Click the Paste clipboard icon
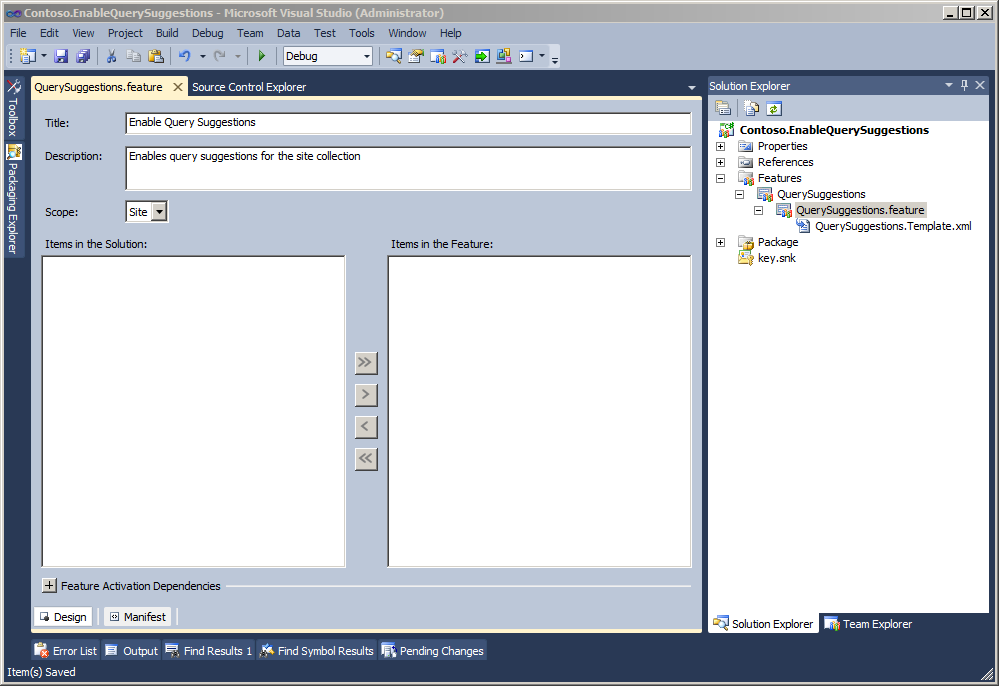 (x=155, y=56)
